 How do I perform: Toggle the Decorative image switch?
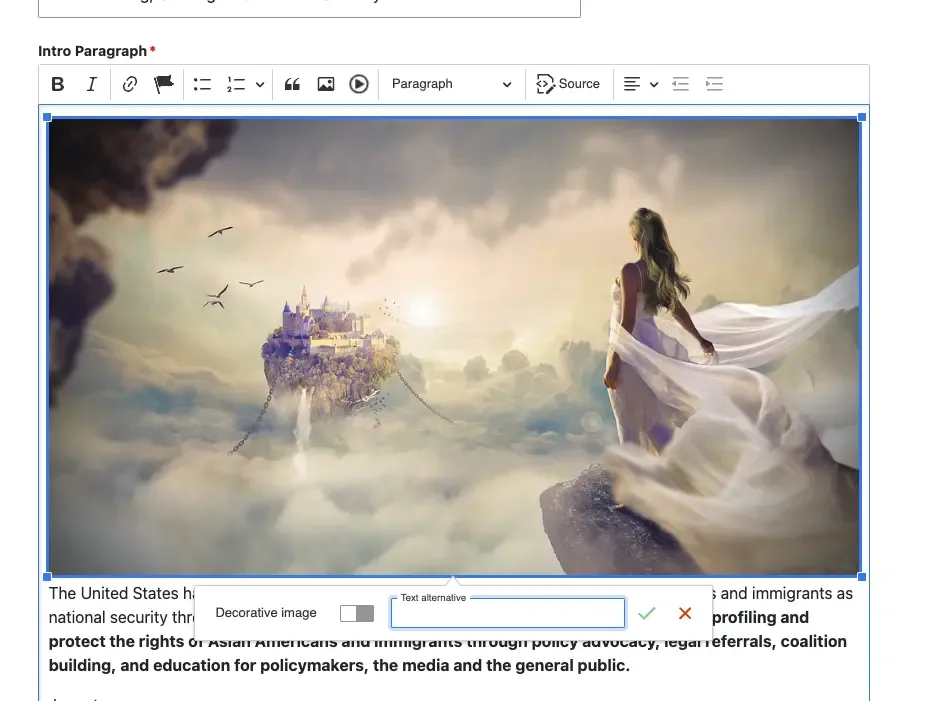[x=357, y=613]
